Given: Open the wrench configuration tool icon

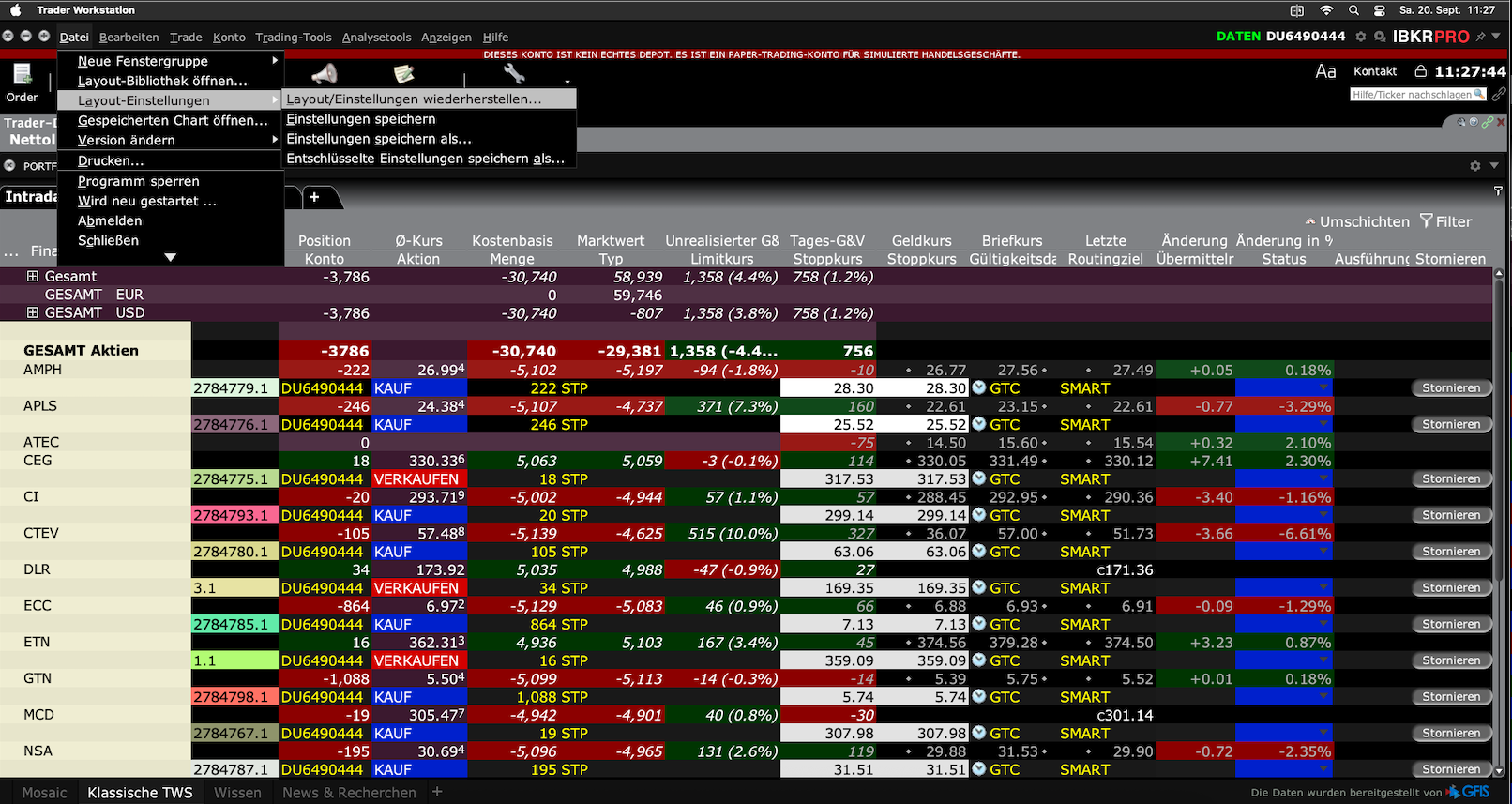Looking at the screenshot, I should tap(513, 74).
